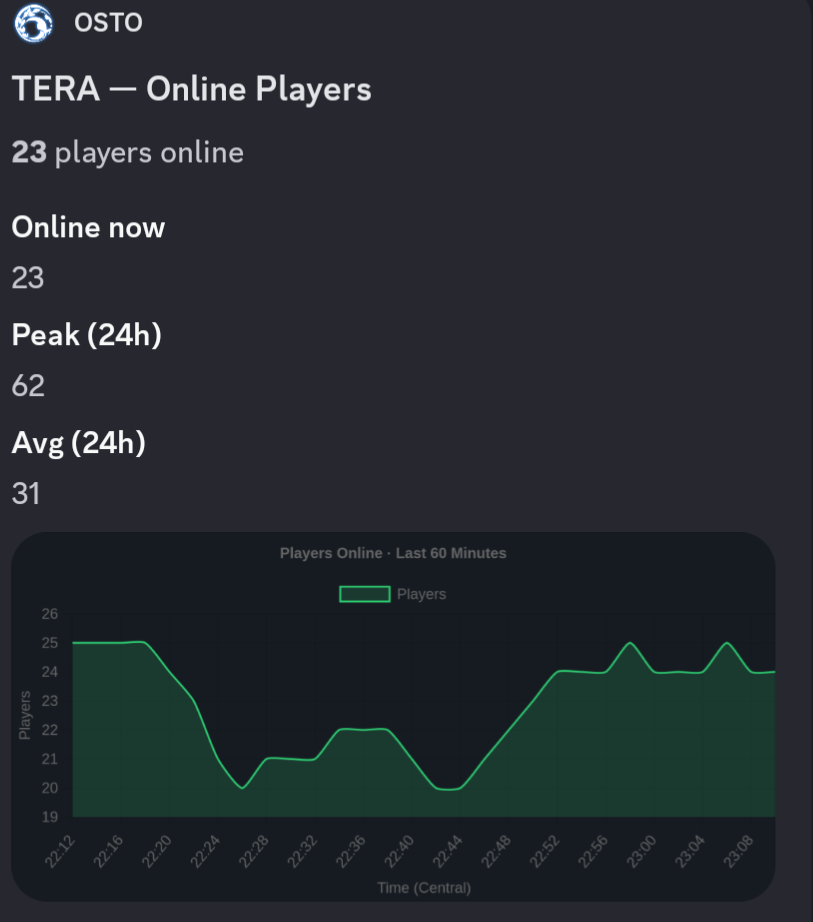This screenshot has width=813, height=922.
Task: Click the Avg (24h) field heading
Action: [78, 443]
